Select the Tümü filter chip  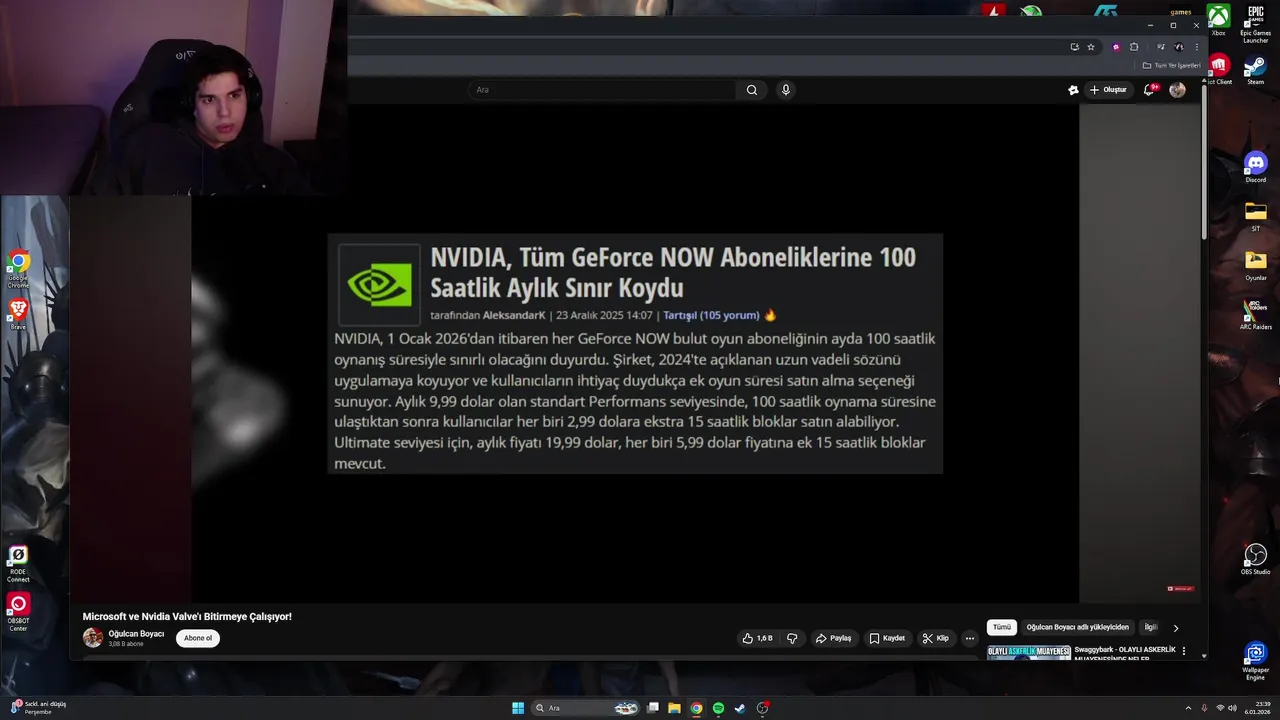click(x=1002, y=627)
